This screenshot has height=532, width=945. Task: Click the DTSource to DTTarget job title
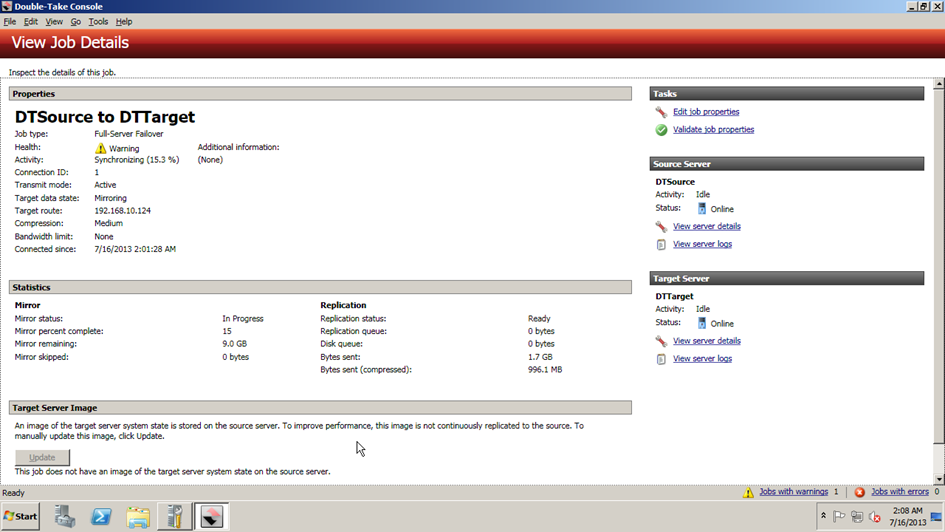tap(105, 117)
